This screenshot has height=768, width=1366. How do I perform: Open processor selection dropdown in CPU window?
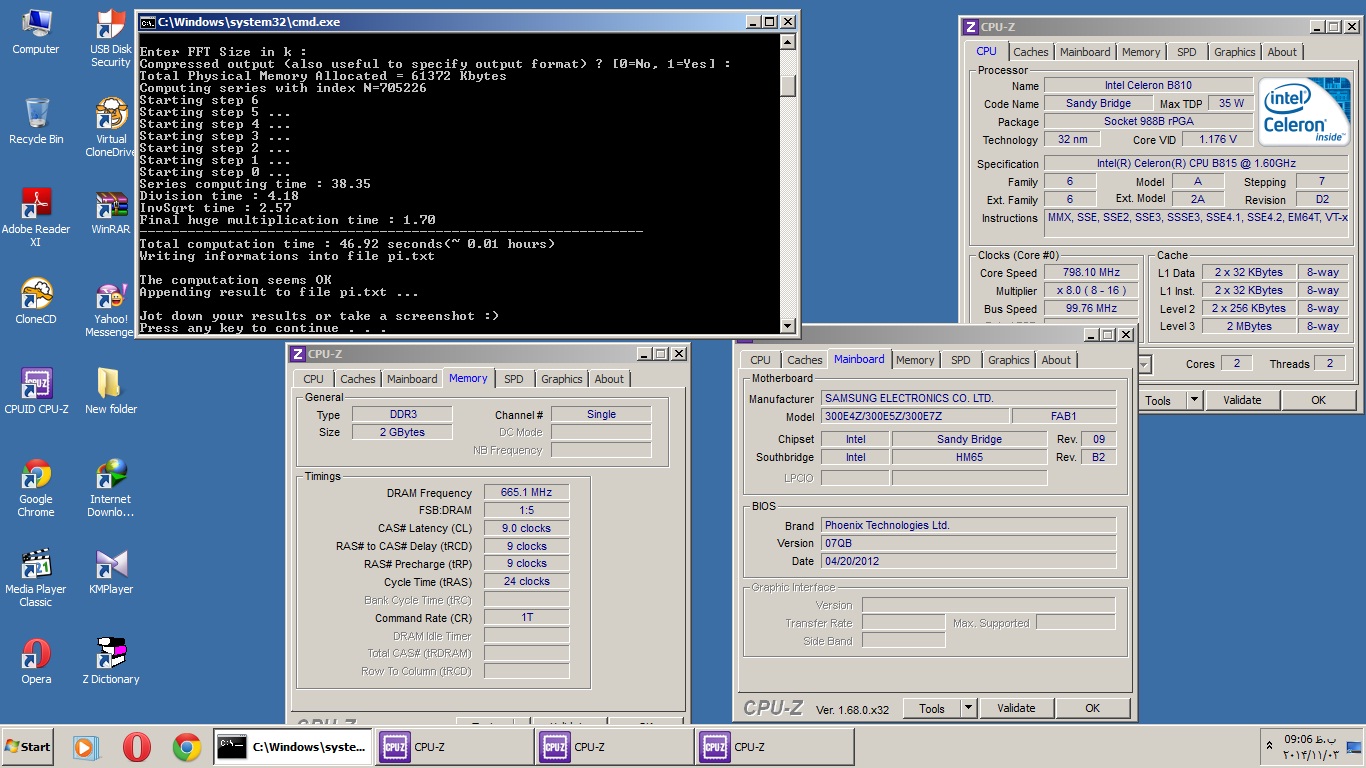[x=1145, y=364]
